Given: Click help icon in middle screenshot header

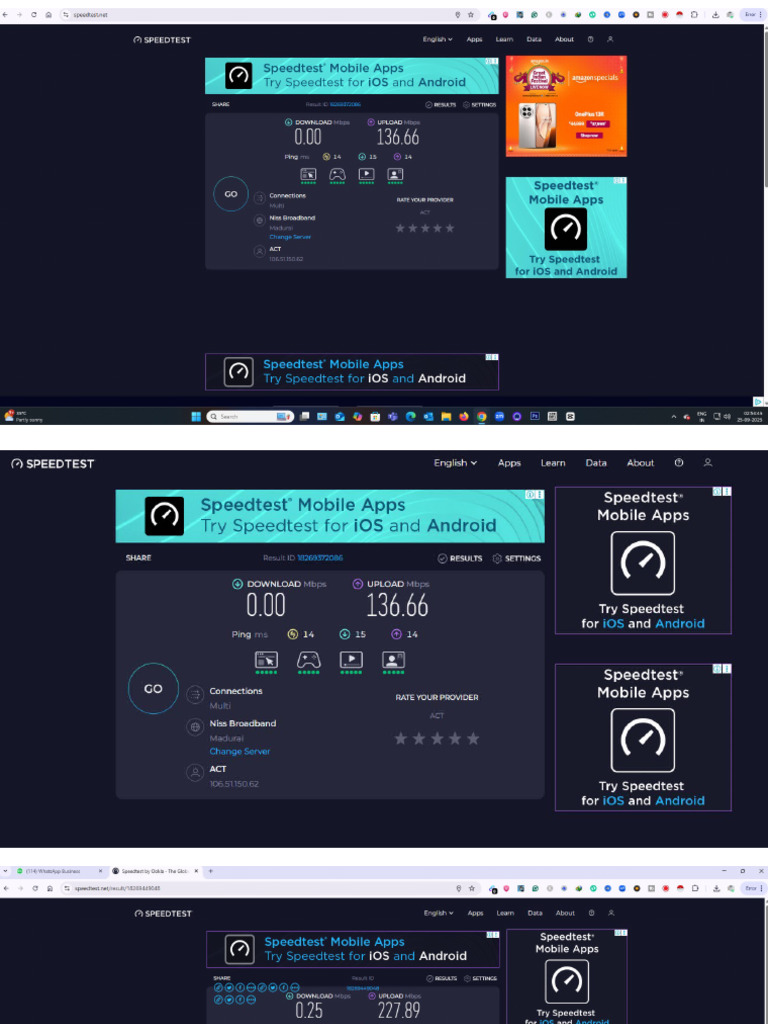Looking at the screenshot, I should (679, 462).
